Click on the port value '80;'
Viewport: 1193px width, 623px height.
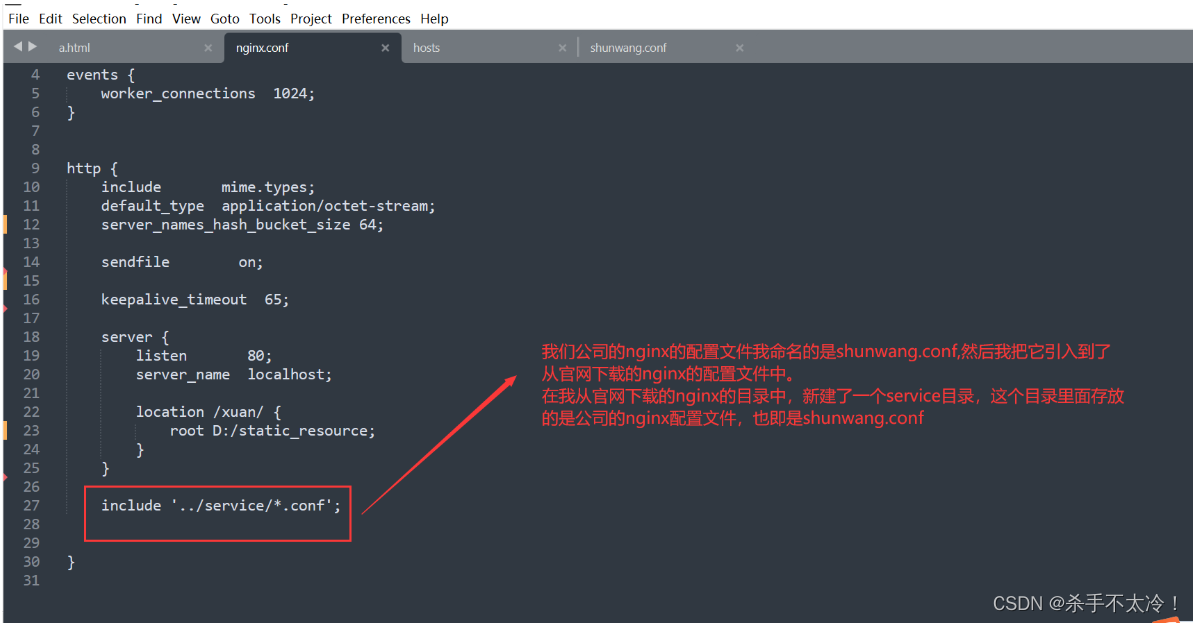259,356
